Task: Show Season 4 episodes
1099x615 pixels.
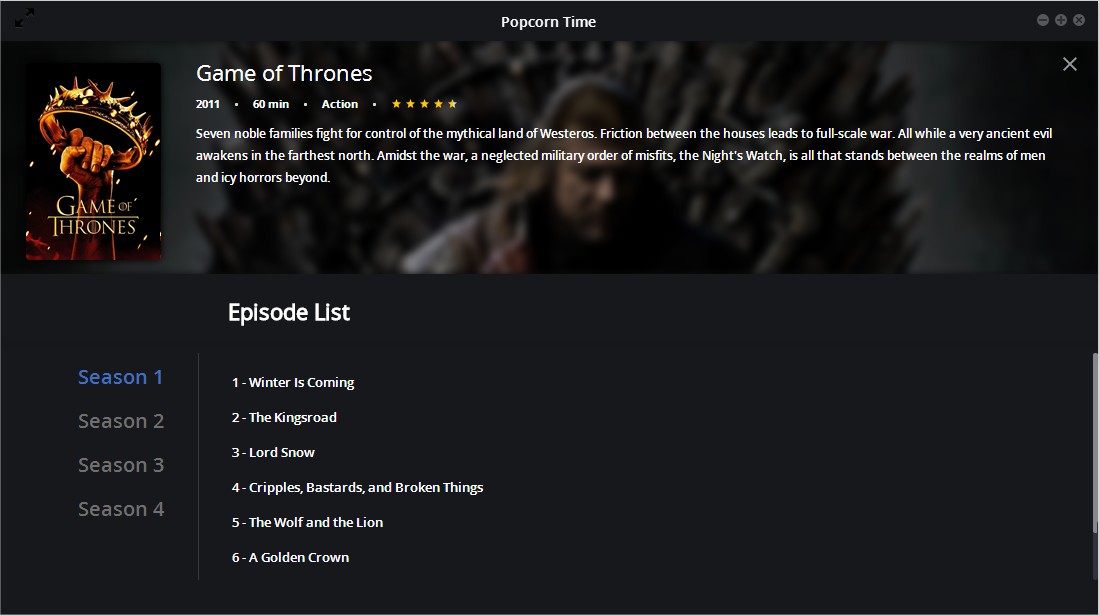Action: point(121,509)
